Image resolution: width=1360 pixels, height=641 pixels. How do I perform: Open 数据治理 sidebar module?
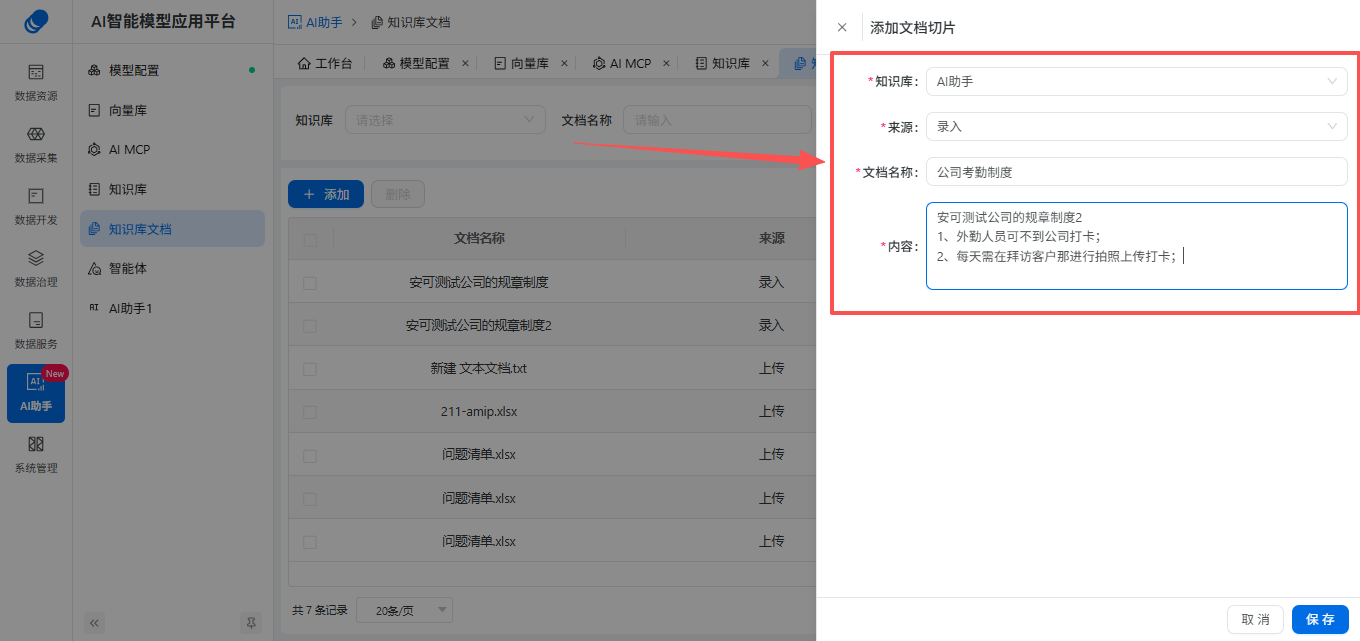(x=36, y=268)
